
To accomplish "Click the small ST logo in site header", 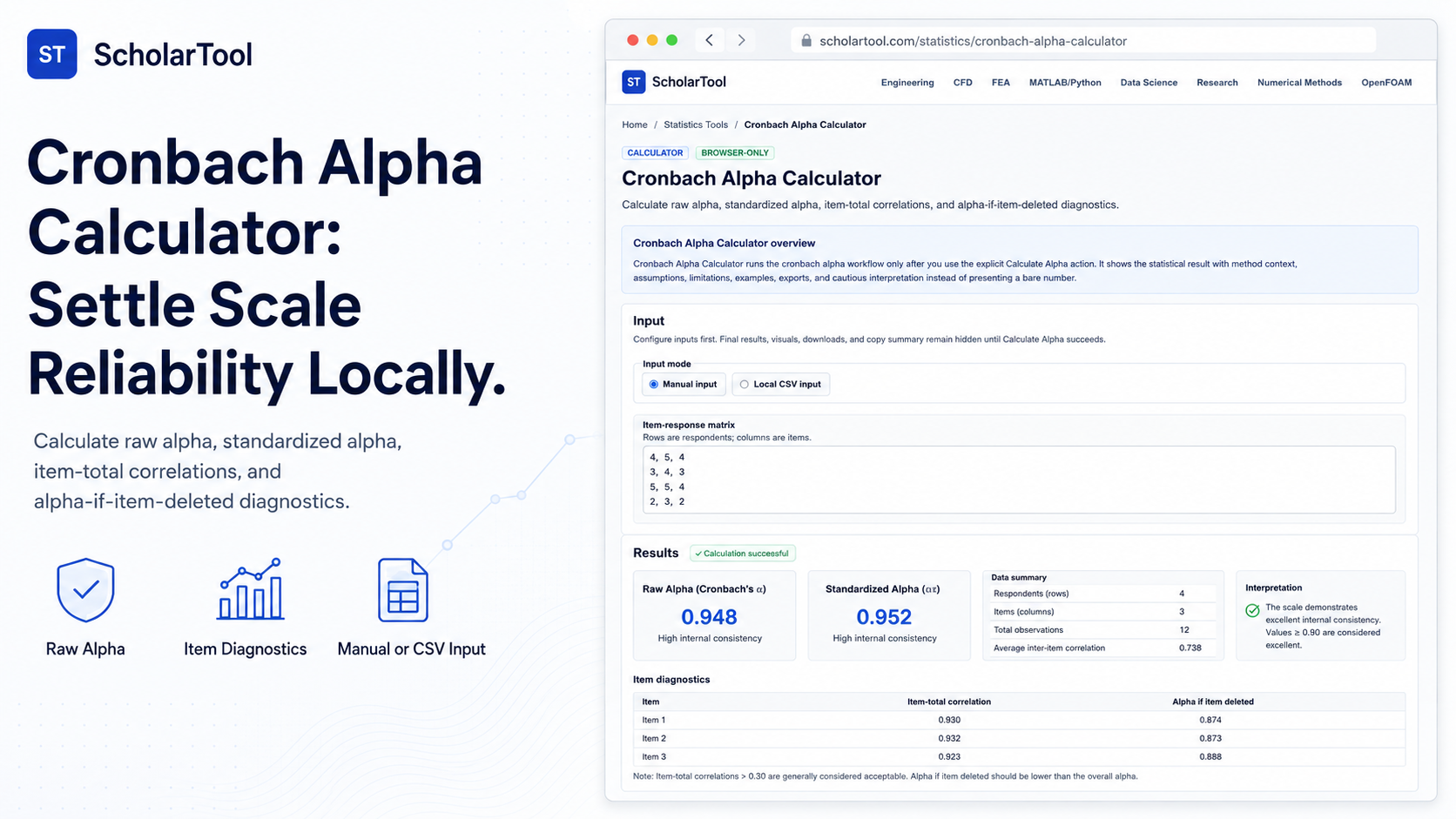I will coord(634,82).
